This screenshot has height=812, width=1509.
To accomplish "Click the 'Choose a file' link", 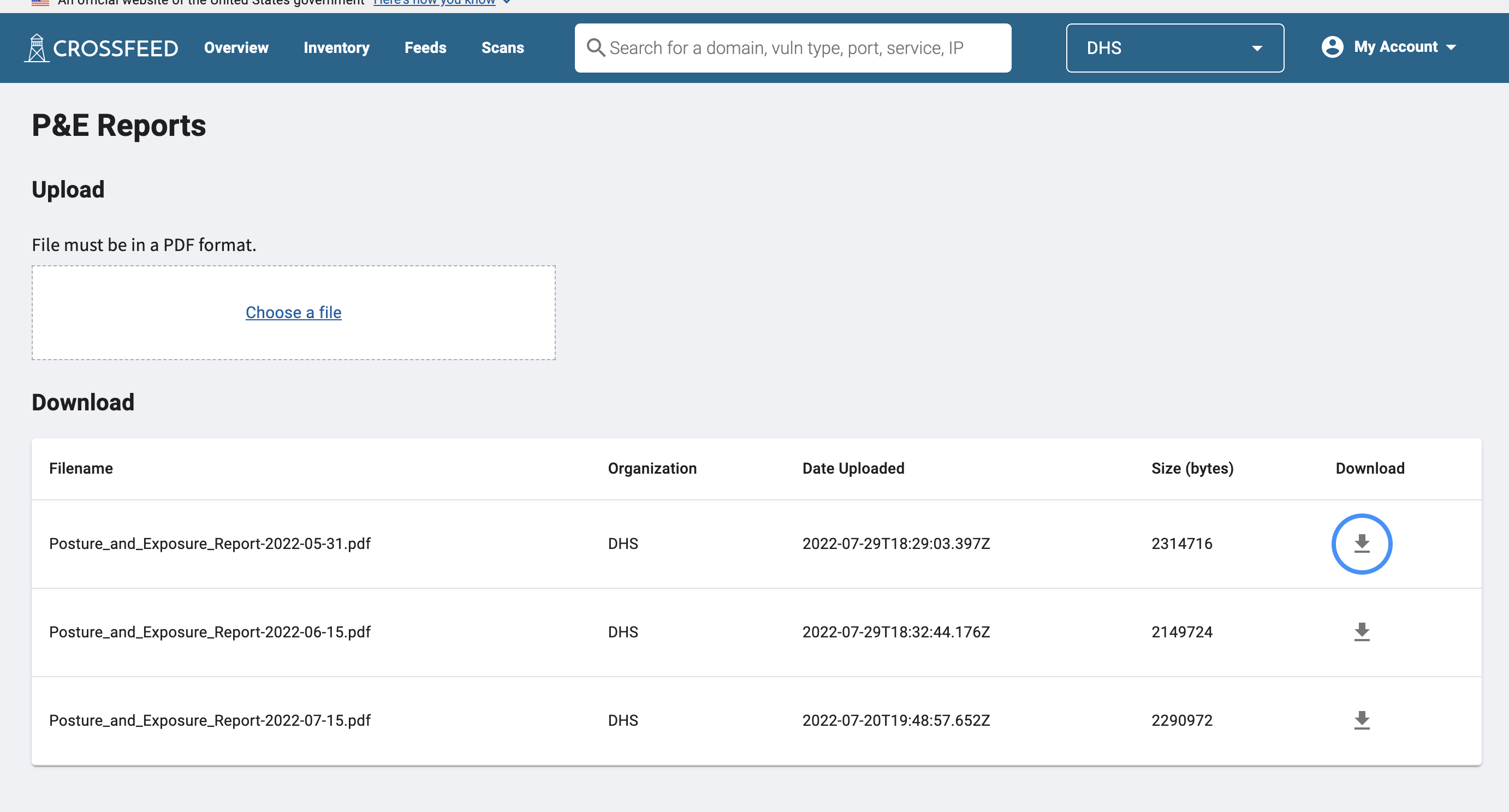I will click(x=294, y=312).
